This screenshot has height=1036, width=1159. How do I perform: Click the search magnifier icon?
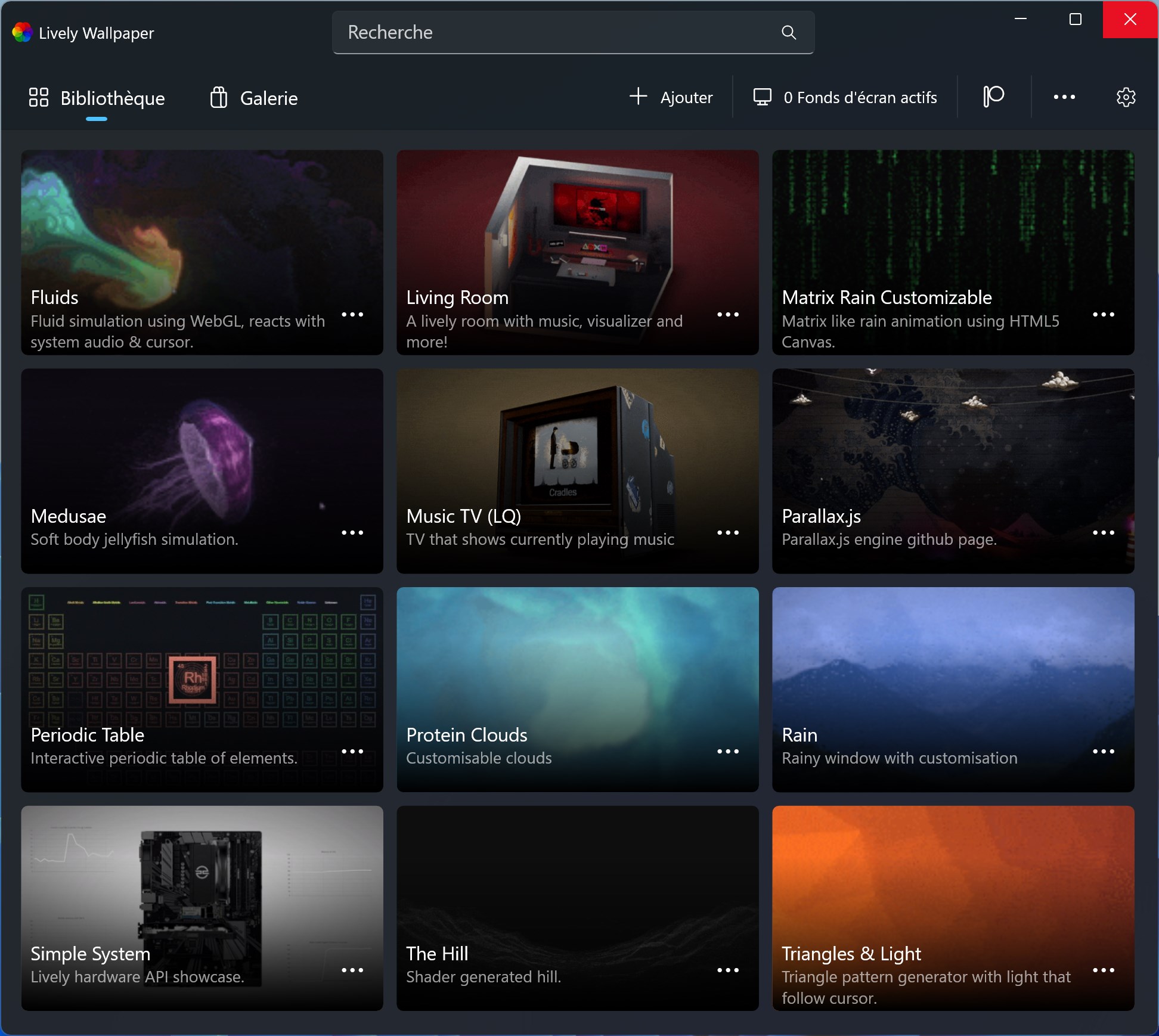[x=789, y=32]
